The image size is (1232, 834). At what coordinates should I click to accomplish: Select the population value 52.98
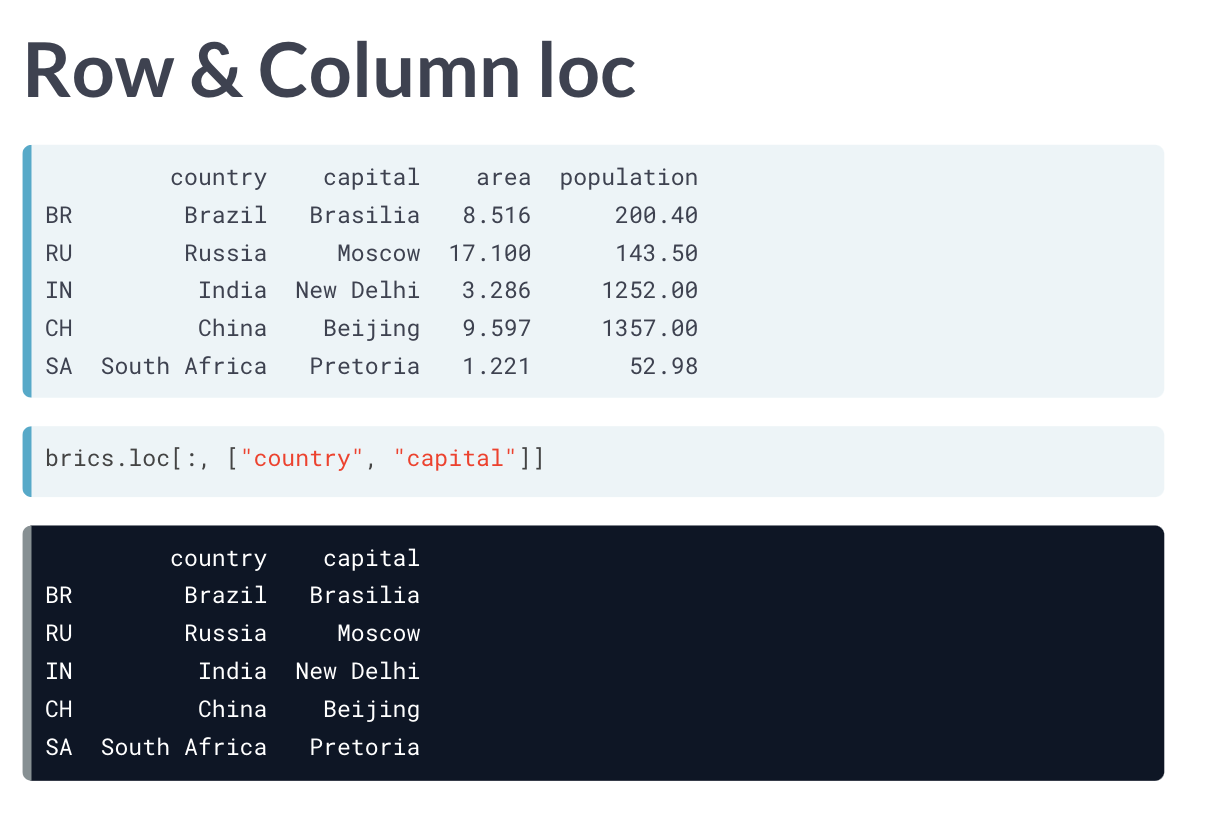click(x=664, y=366)
